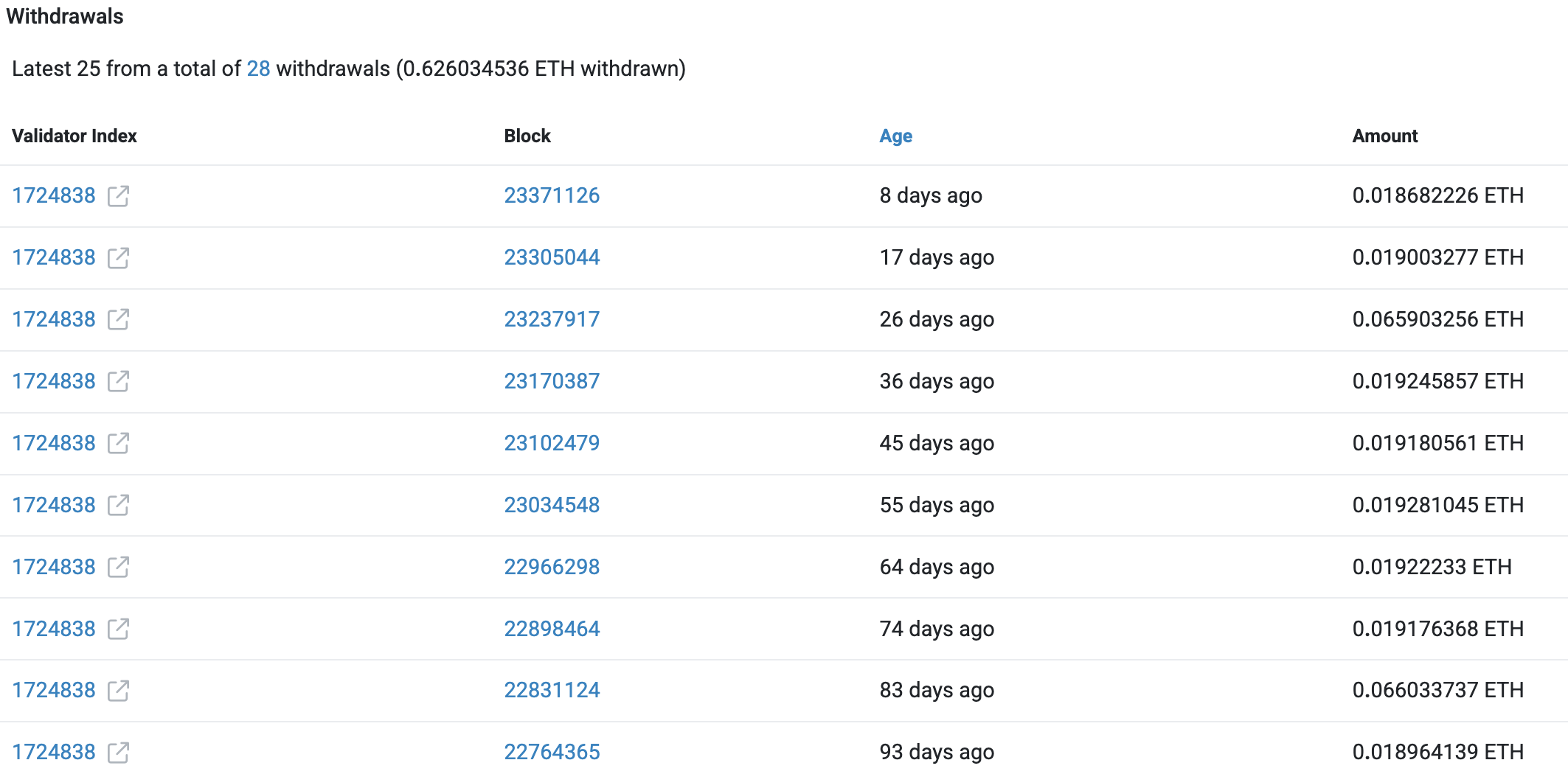The height and width of the screenshot is (774, 1568).
Task: Click external link icon in the 17 days ago row
Action: [118, 258]
